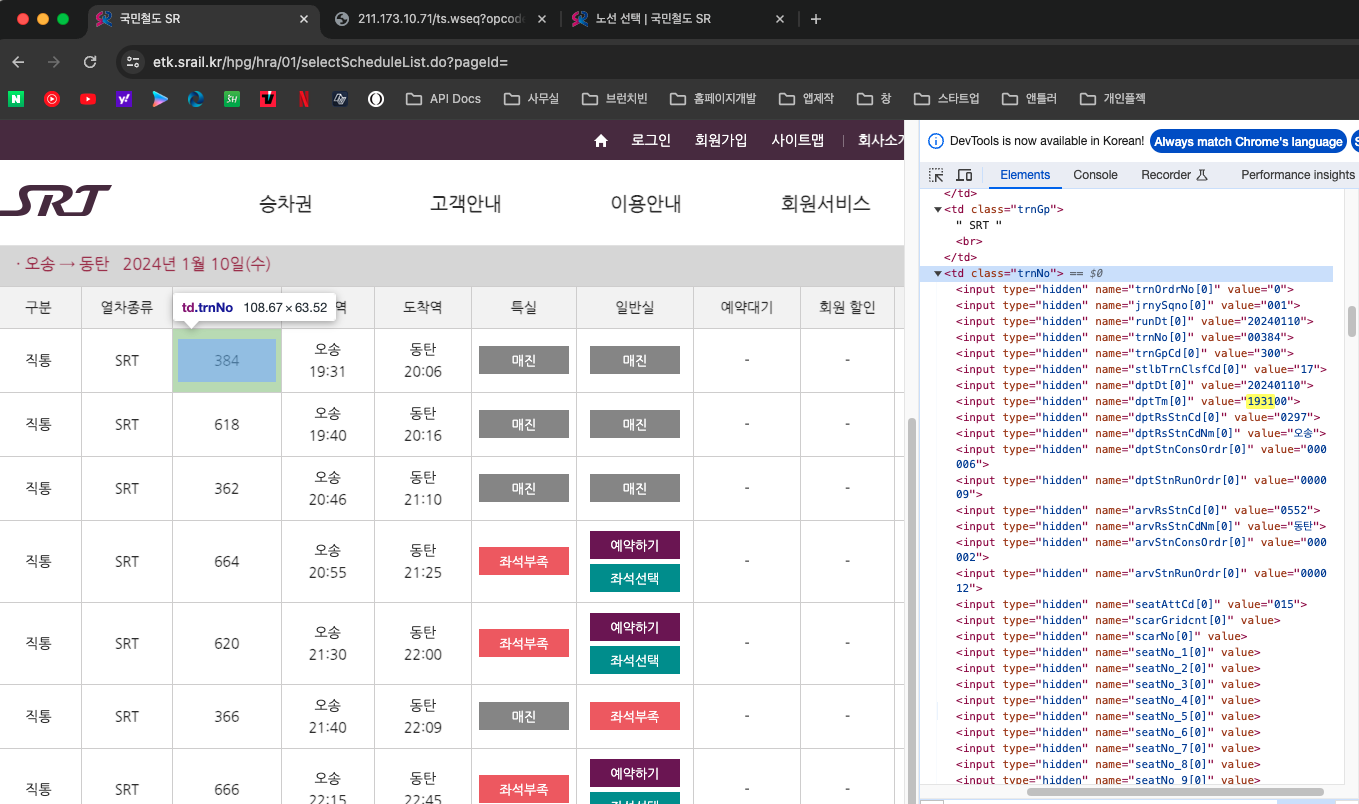Click the browser back arrow
The height and width of the screenshot is (804, 1359).
[x=18, y=62]
